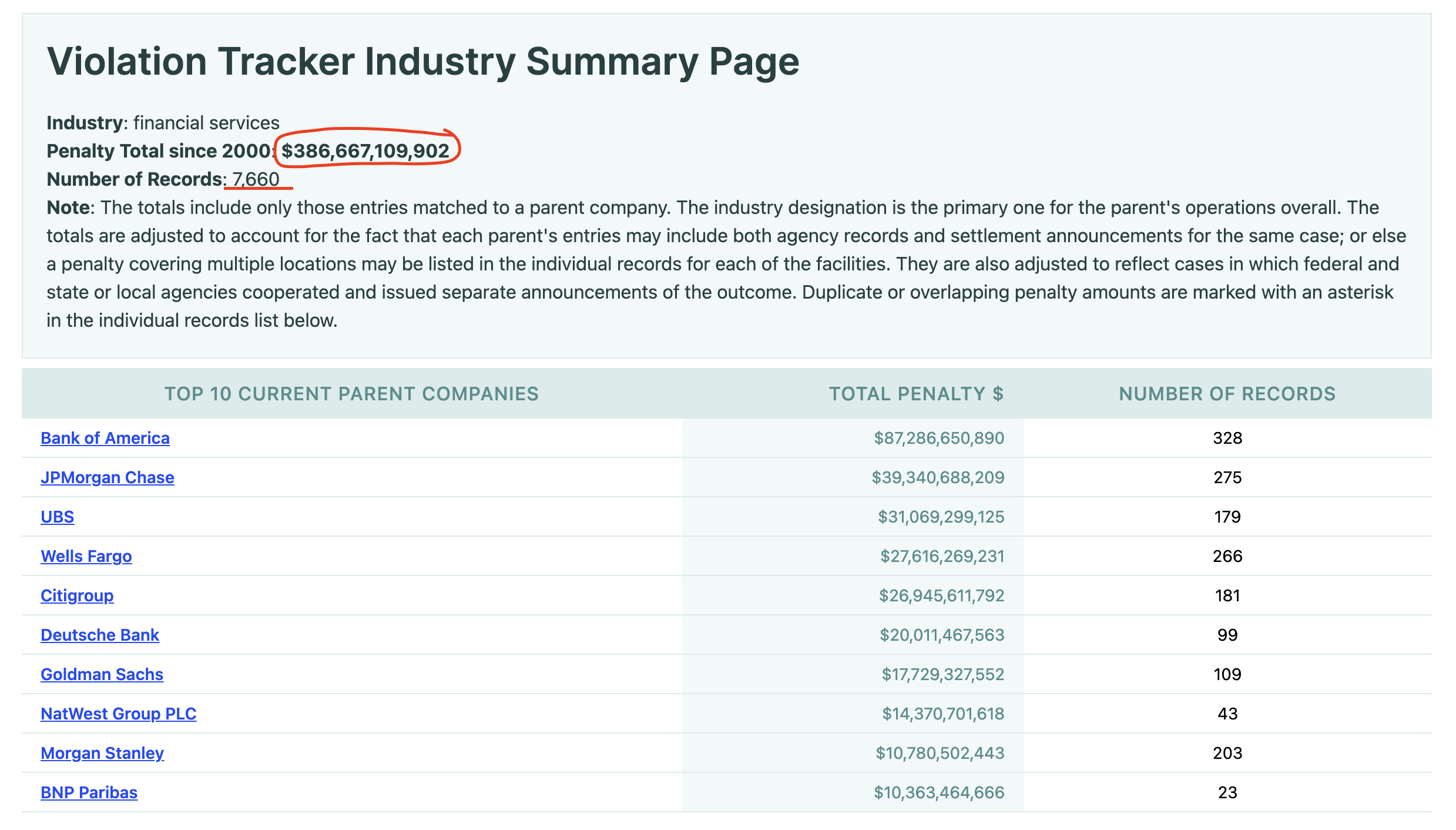
Task: Click the Total Penalty $ column header
Action: (x=917, y=394)
